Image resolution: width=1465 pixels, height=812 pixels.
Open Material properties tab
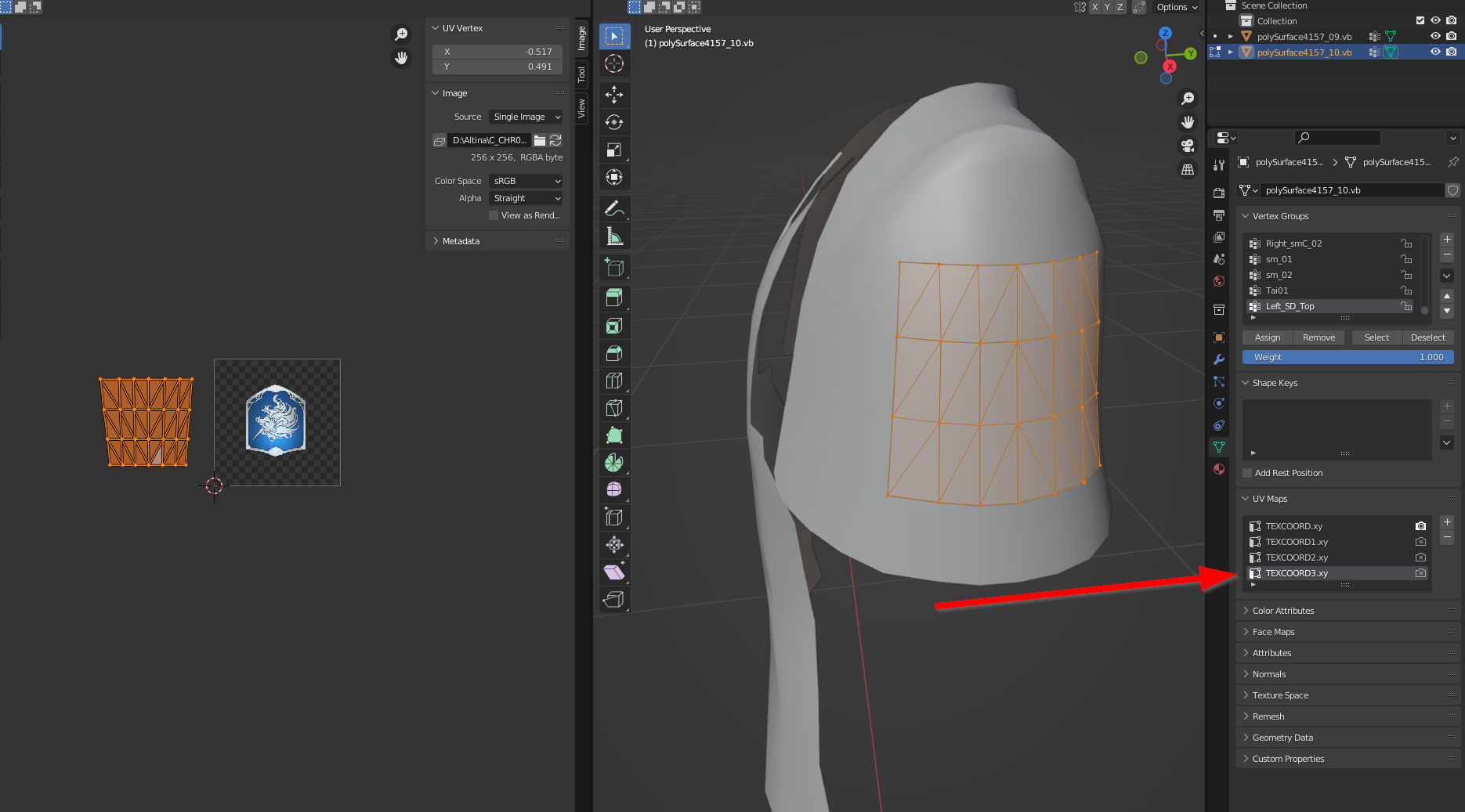tap(1219, 469)
